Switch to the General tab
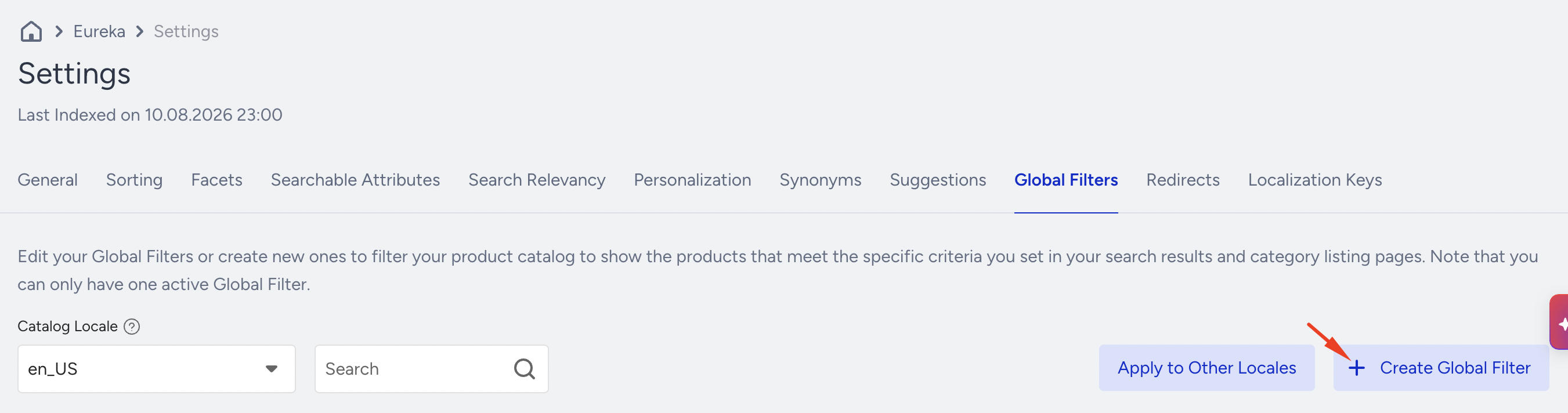 (48, 180)
